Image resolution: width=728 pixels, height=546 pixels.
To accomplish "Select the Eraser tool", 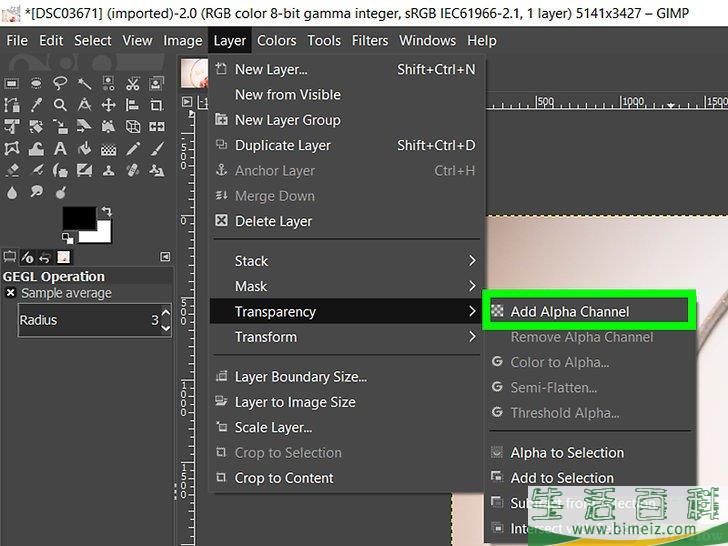I will pos(12,170).
